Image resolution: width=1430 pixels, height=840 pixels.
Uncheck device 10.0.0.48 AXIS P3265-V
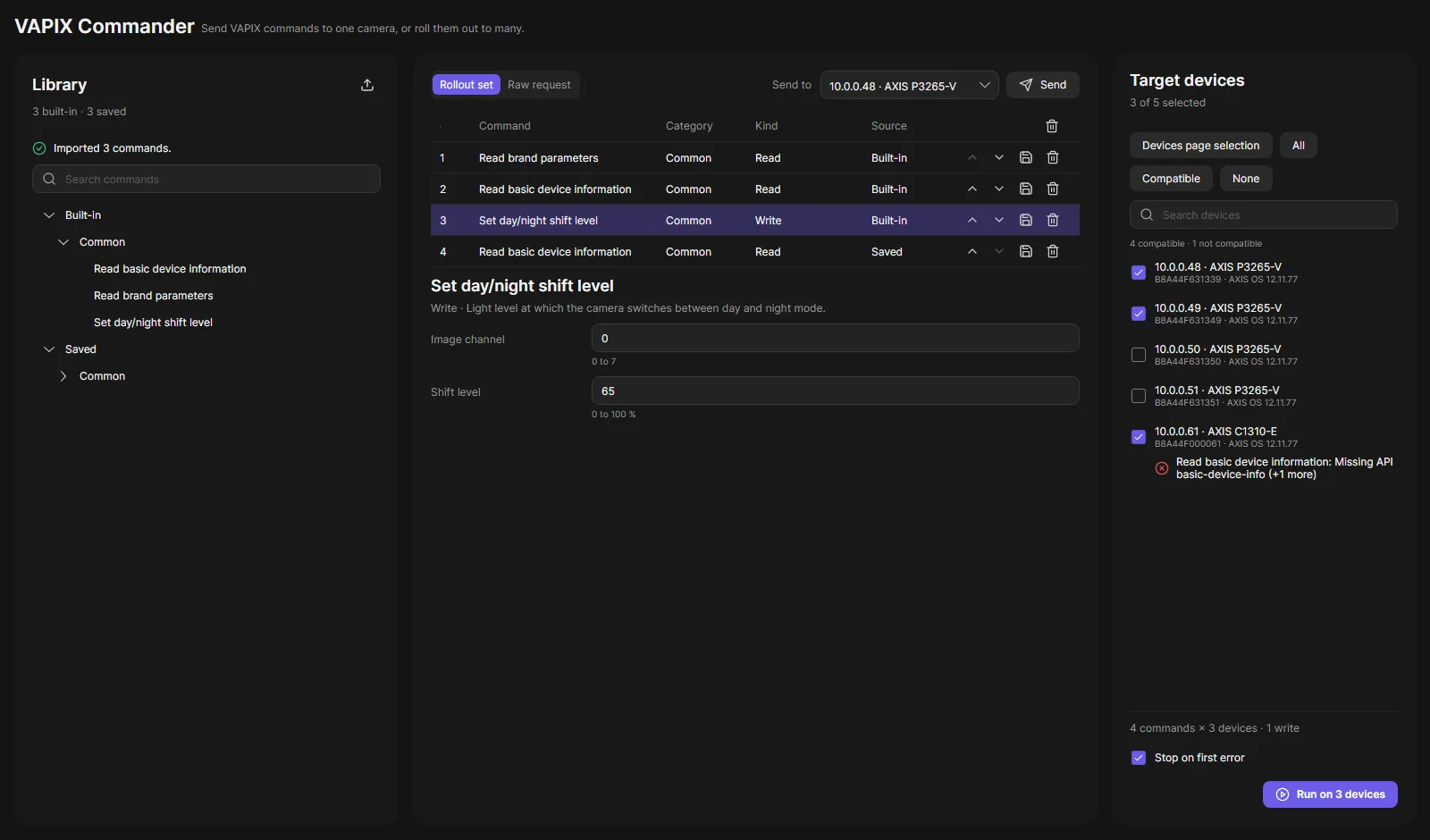[x=1139, y=273]
